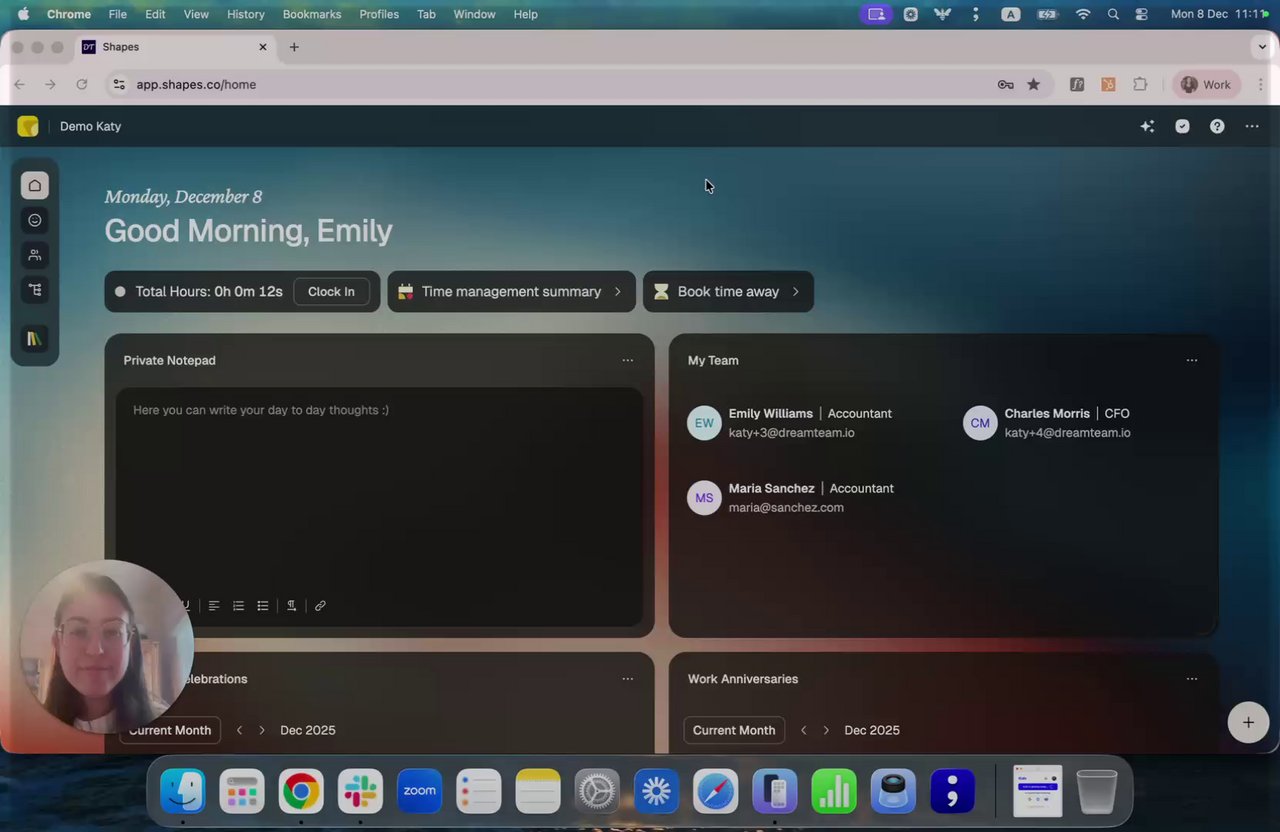The height and width of the screenshot is (832, 1280).
Task: Expand the tab search dropdown arrow
Action: pyautogui.click(x=1262, y=47)
